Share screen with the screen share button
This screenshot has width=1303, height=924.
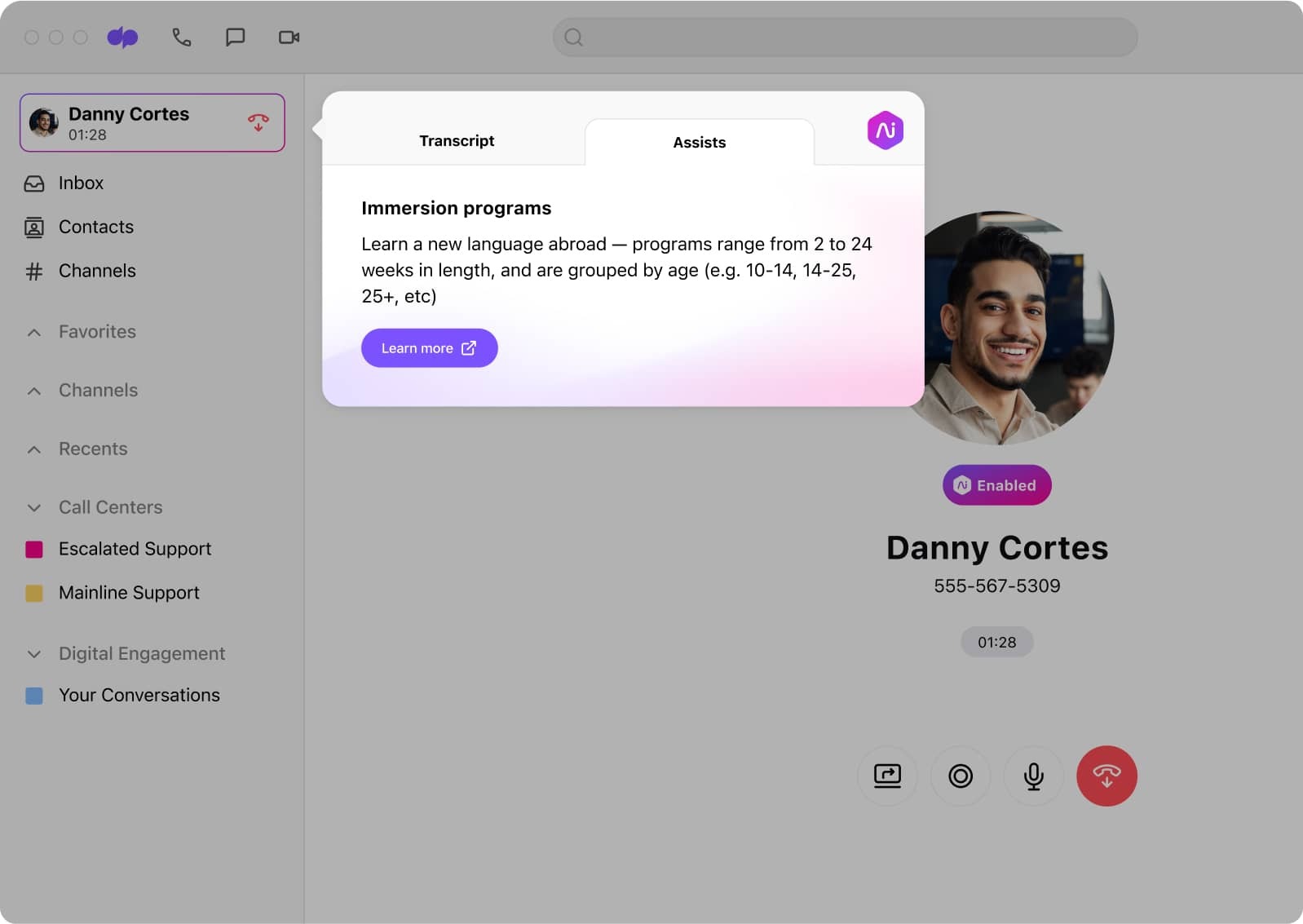(887, 776)
